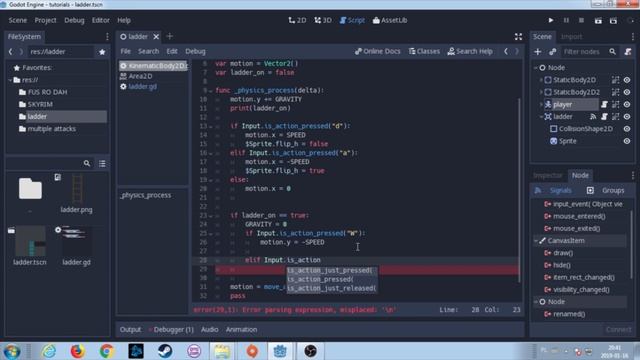The height and width of the screenshot is (360, 640).
Task: Go to next script in history
Action: coord(517,51)
